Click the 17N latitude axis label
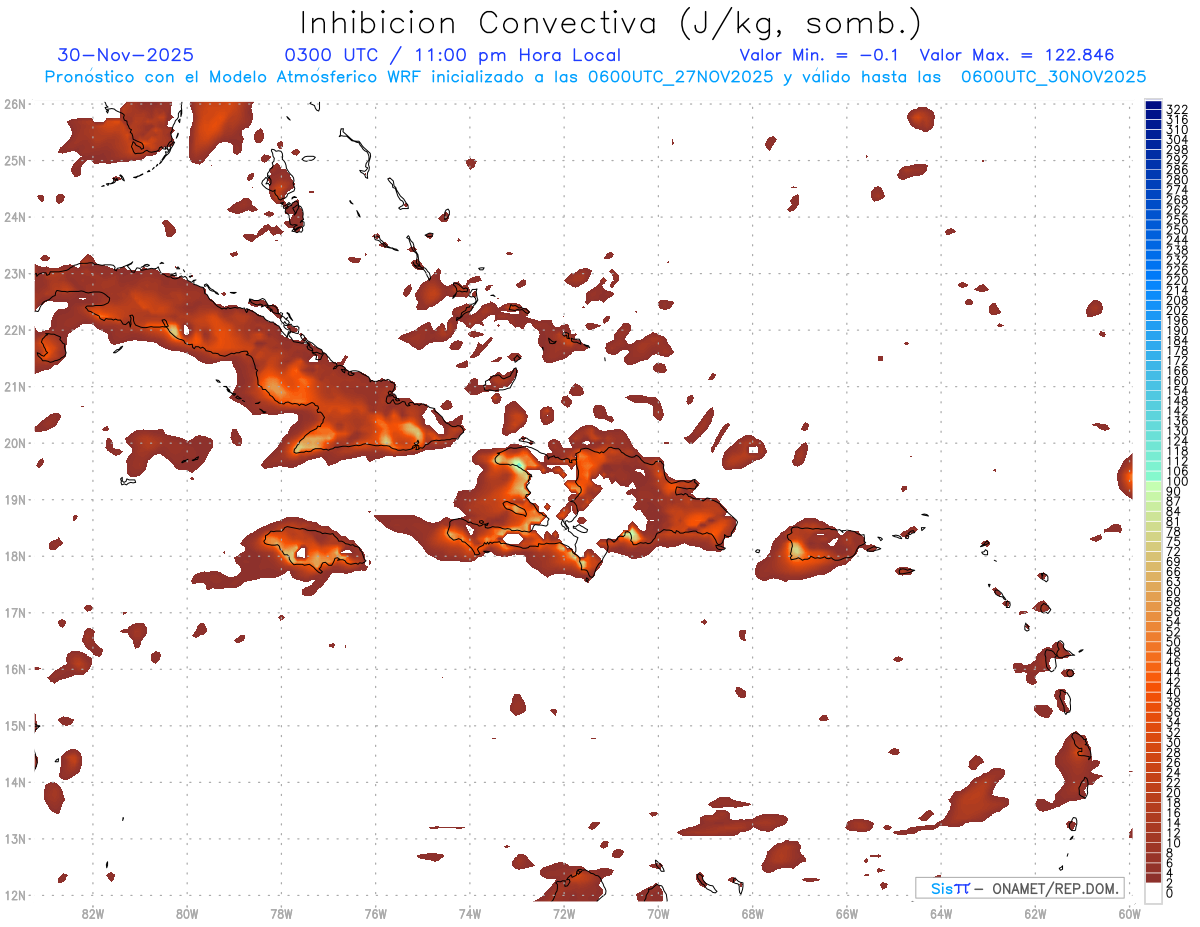Image resolution: width=1200 pixels, height=927 pixels. 15,612
